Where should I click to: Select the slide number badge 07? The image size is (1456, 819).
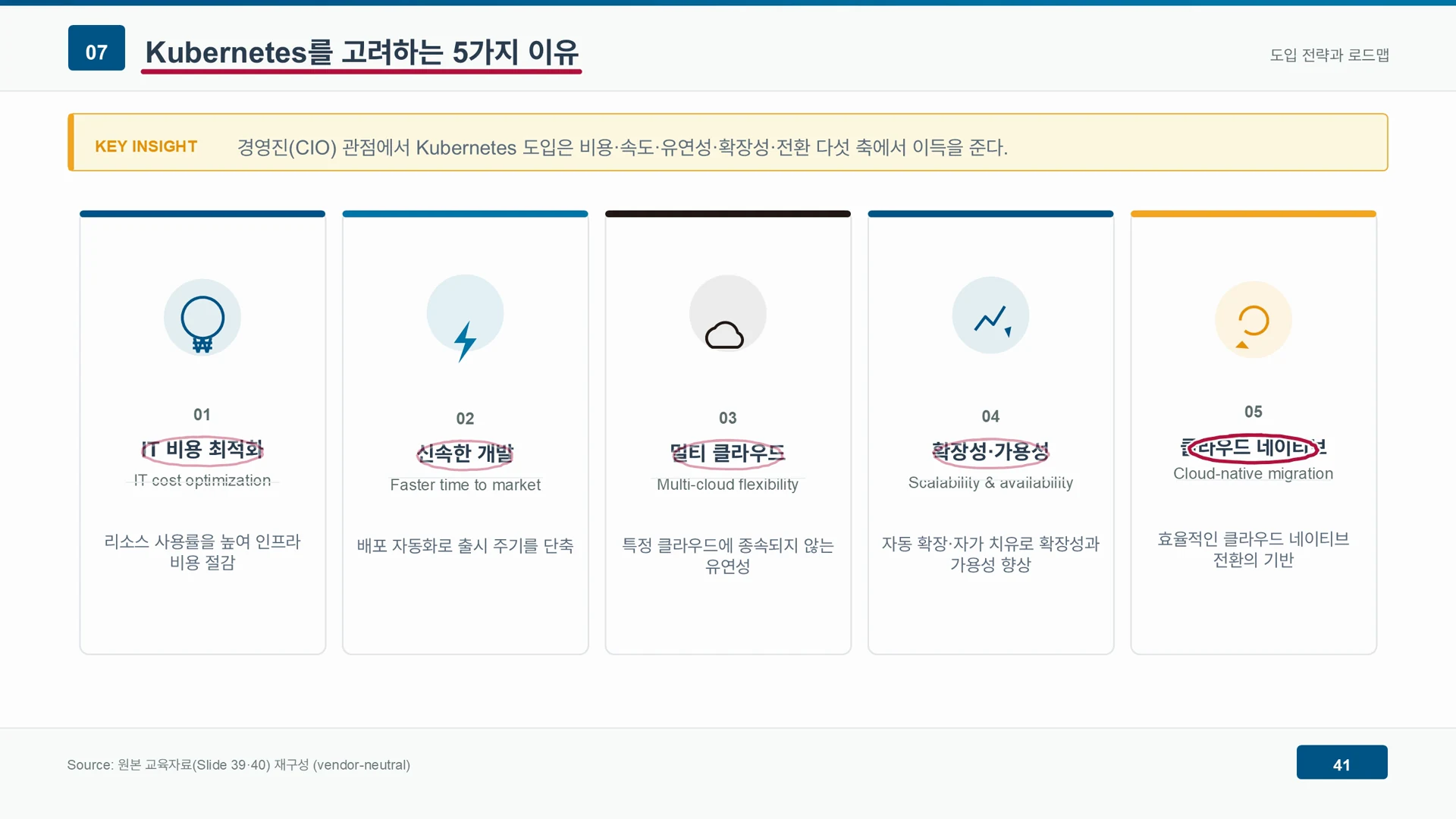click(96, 48)
